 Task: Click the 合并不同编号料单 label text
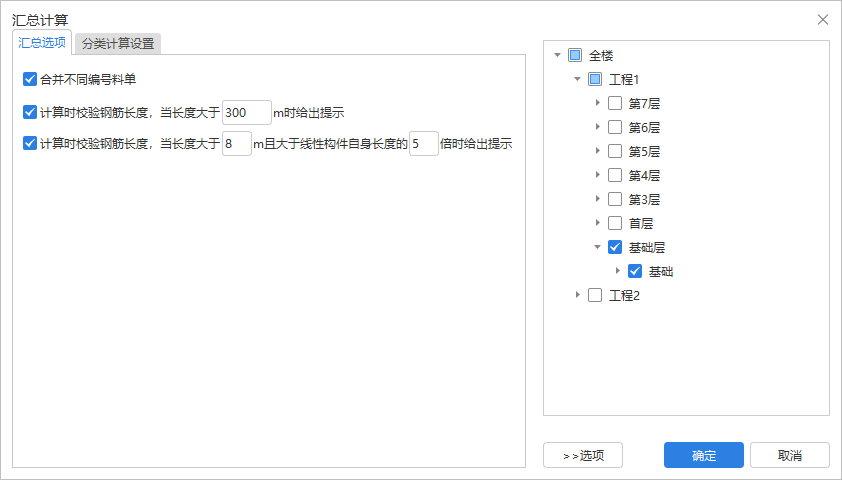point(88,79)
